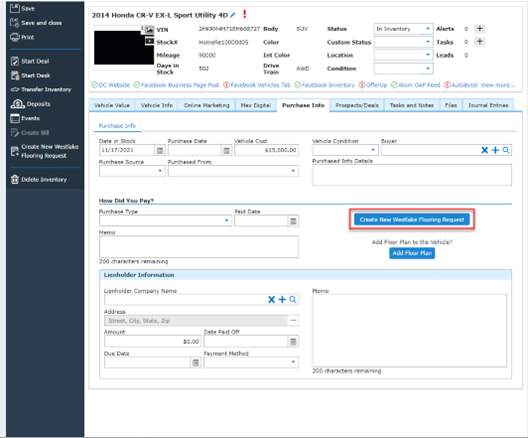528x438 pixels.
Task: Search buyers with the magnifier icon
Action: [505, 150]
